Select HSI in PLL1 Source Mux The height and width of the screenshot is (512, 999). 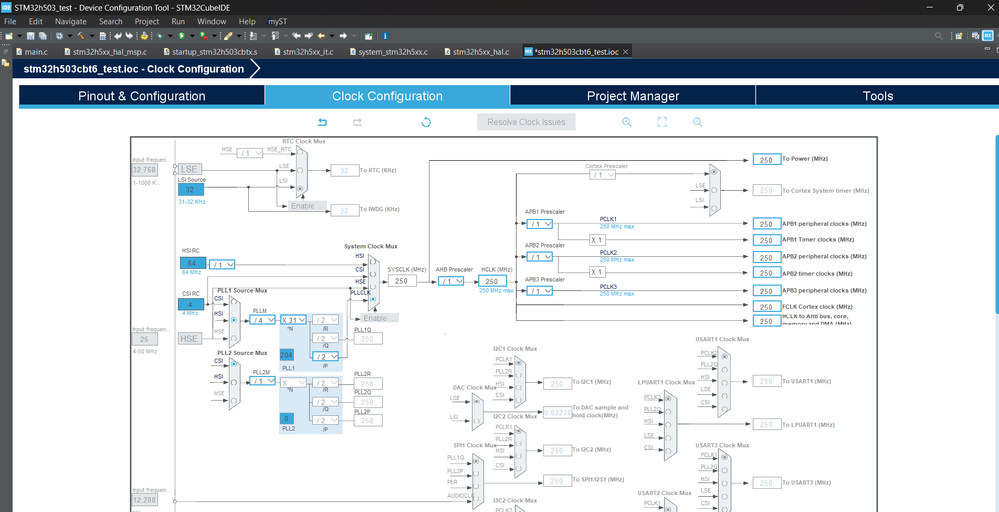click(x=234, y=319)
